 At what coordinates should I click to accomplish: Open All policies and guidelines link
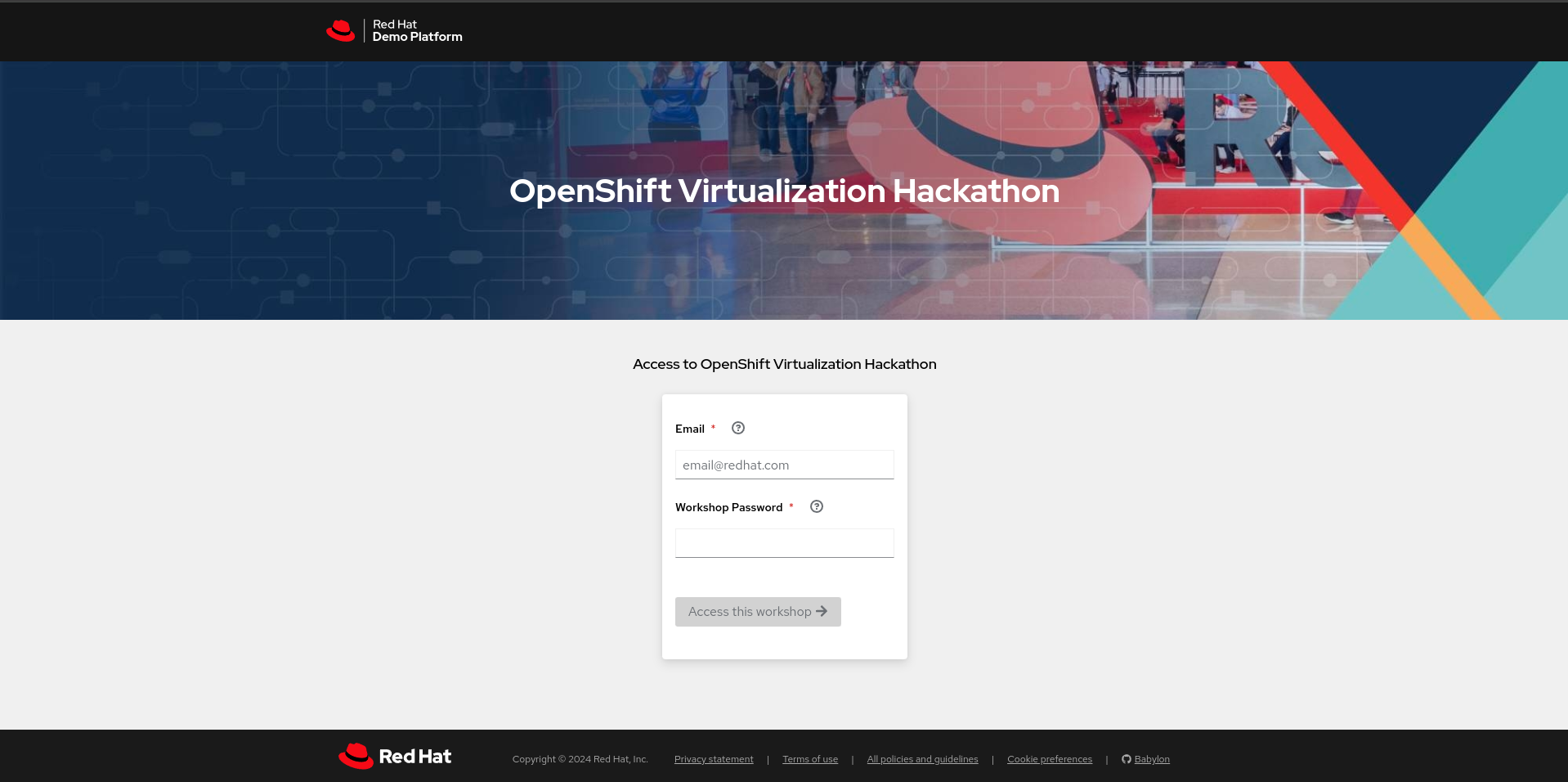[x=921, y=759]
